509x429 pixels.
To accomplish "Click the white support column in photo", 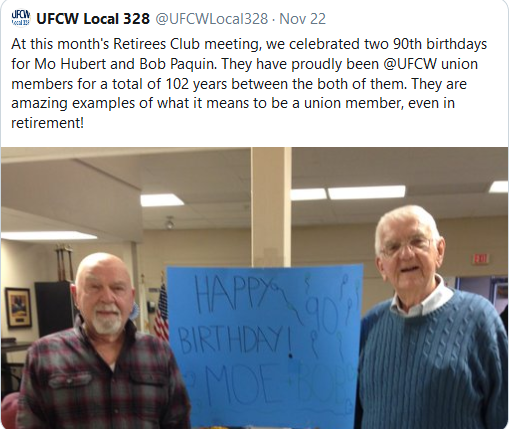I will (x=271, y=207).
